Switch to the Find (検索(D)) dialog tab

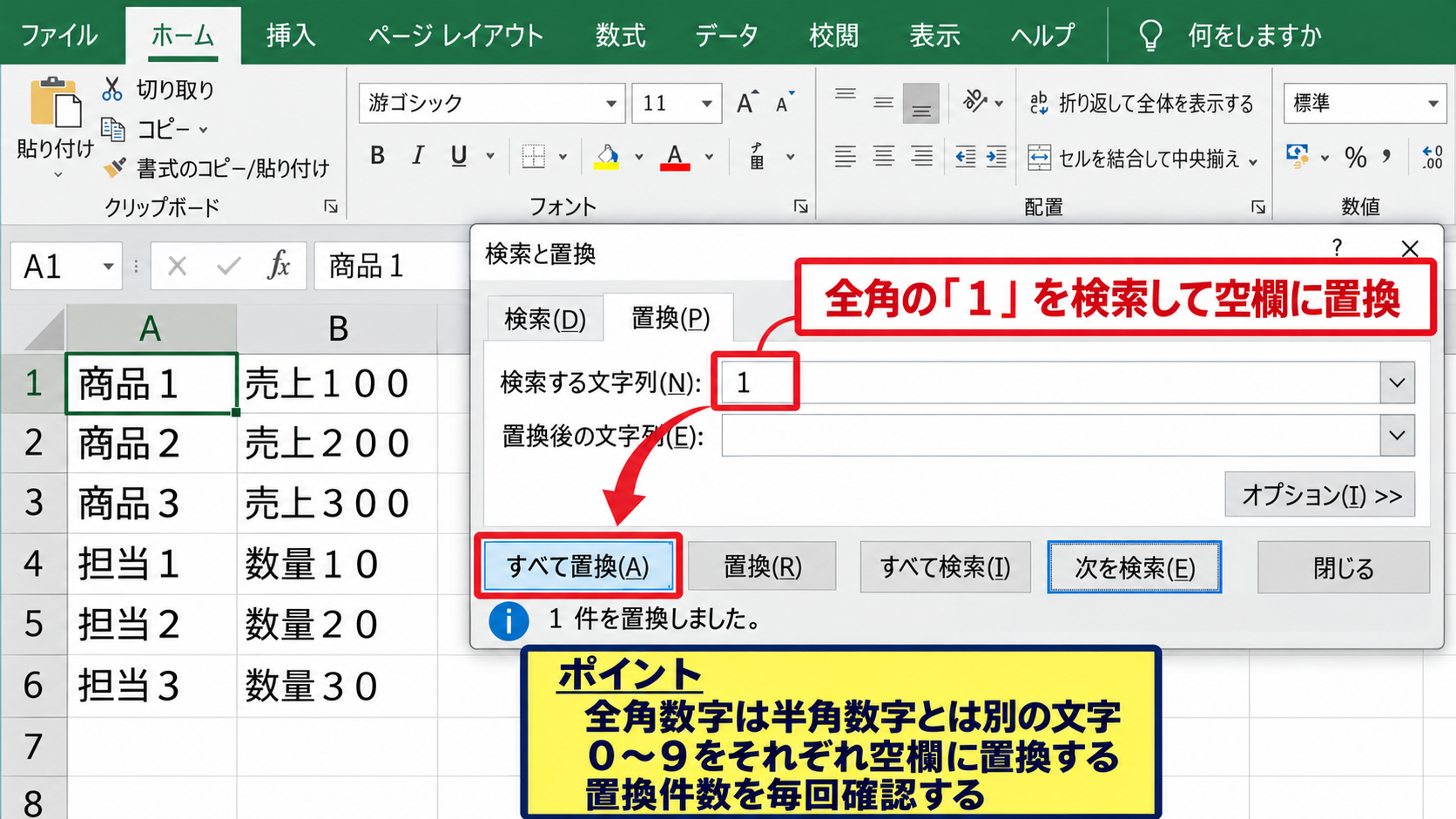[545, 318]
